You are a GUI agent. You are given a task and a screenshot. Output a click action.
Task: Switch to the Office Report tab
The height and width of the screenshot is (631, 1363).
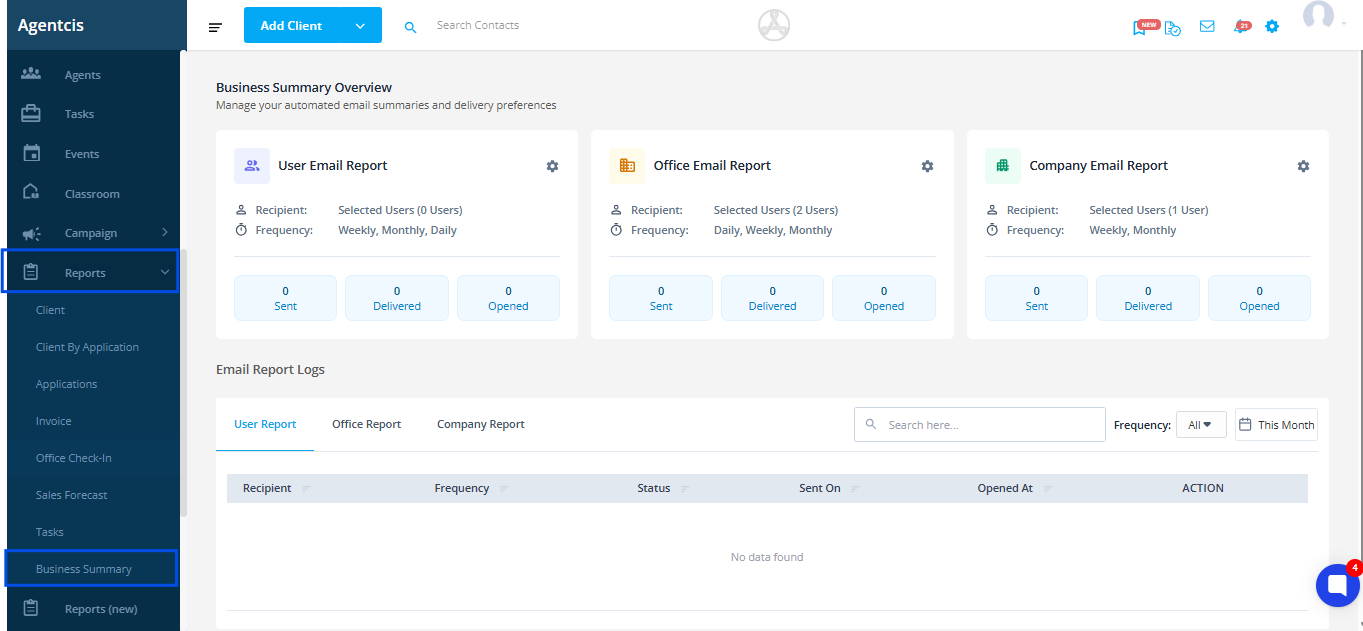(366, 424)
